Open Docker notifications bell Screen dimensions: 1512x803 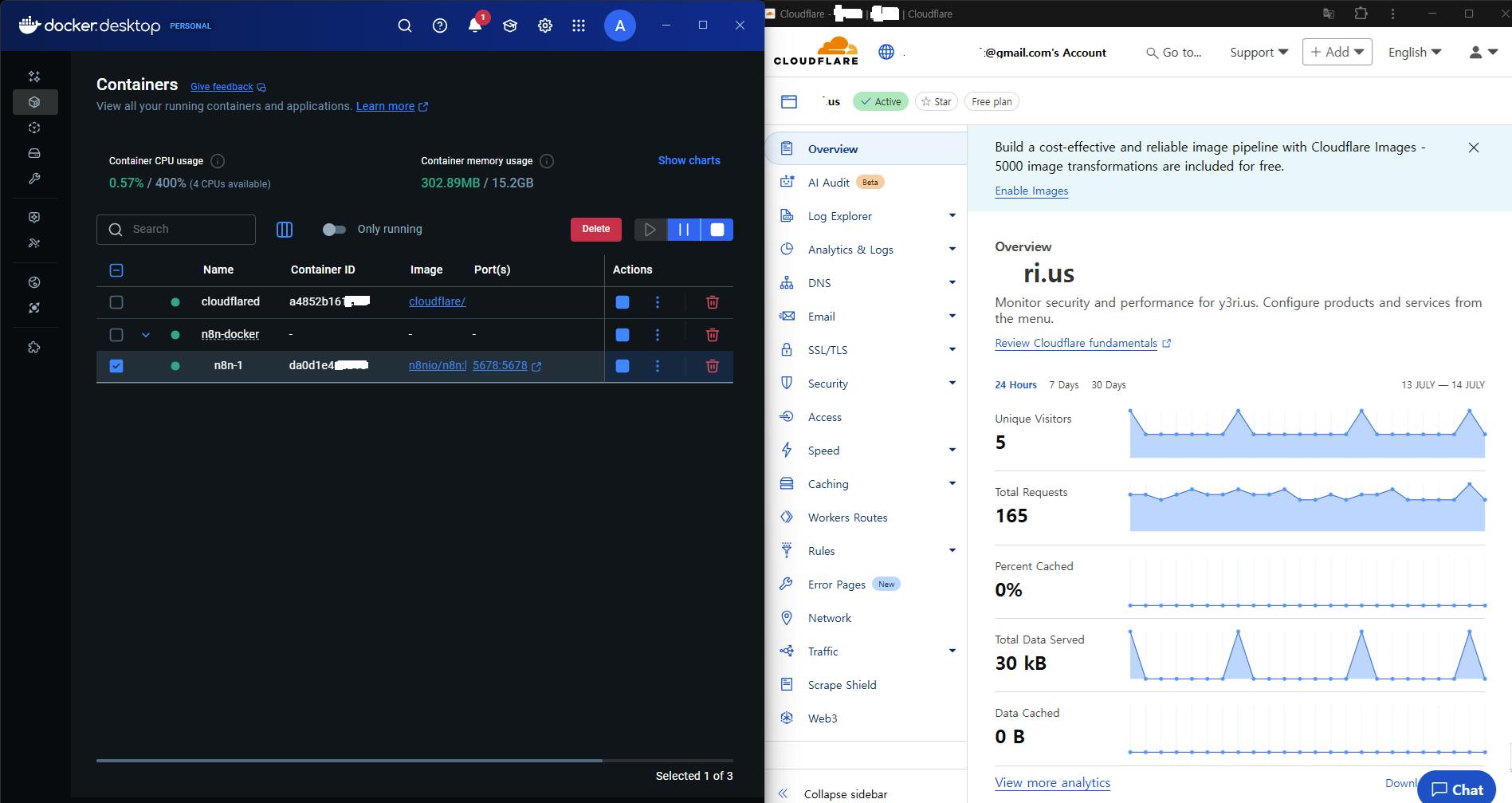475,26
